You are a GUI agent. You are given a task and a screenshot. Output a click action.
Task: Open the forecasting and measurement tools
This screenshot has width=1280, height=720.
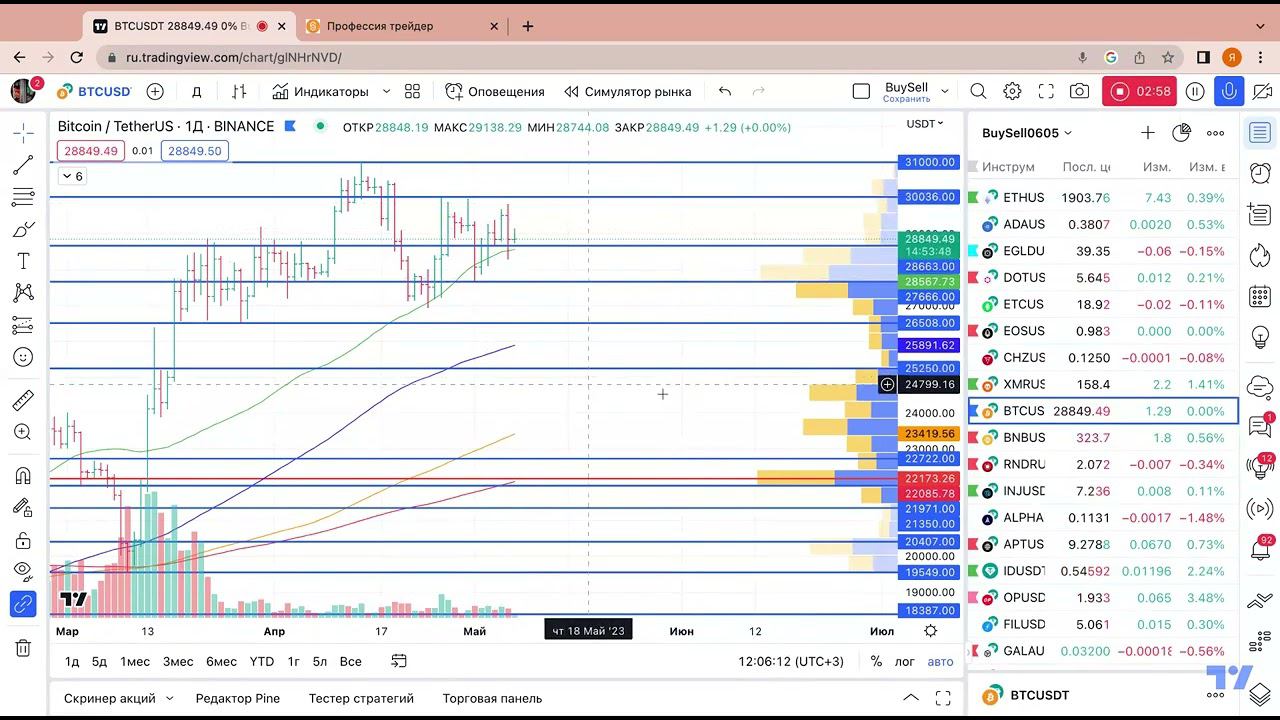click(x=23, y=325)
